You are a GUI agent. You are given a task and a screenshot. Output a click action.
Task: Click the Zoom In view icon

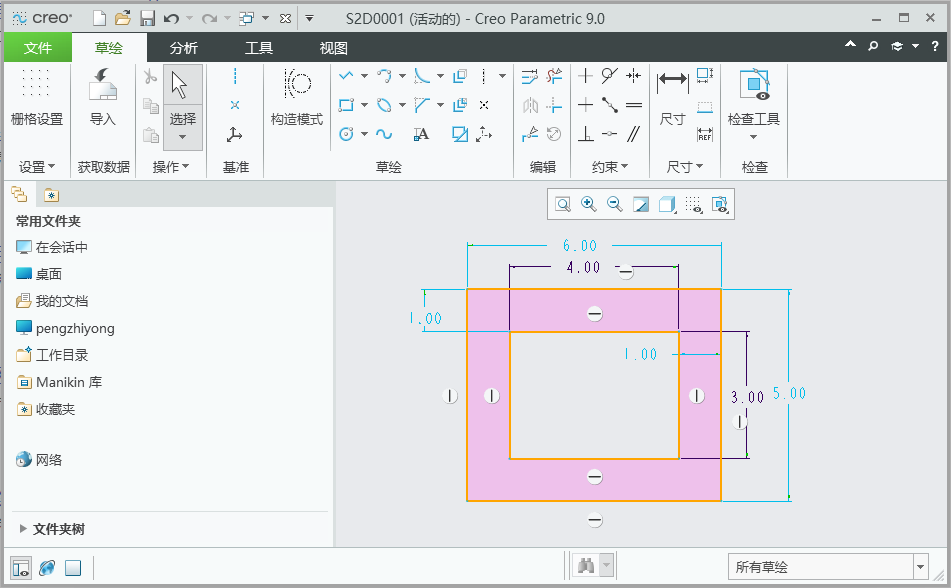pyautogui.click(x=588, y=204)
